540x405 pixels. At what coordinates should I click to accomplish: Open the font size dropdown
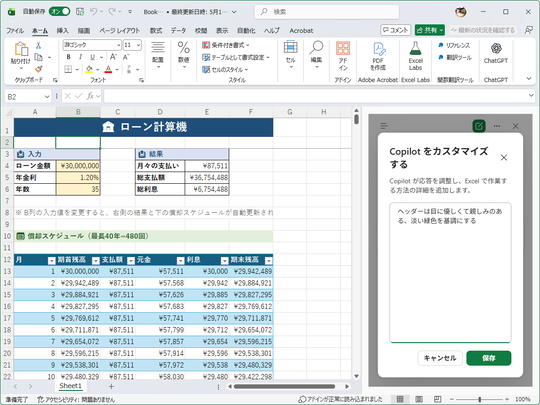138,45
